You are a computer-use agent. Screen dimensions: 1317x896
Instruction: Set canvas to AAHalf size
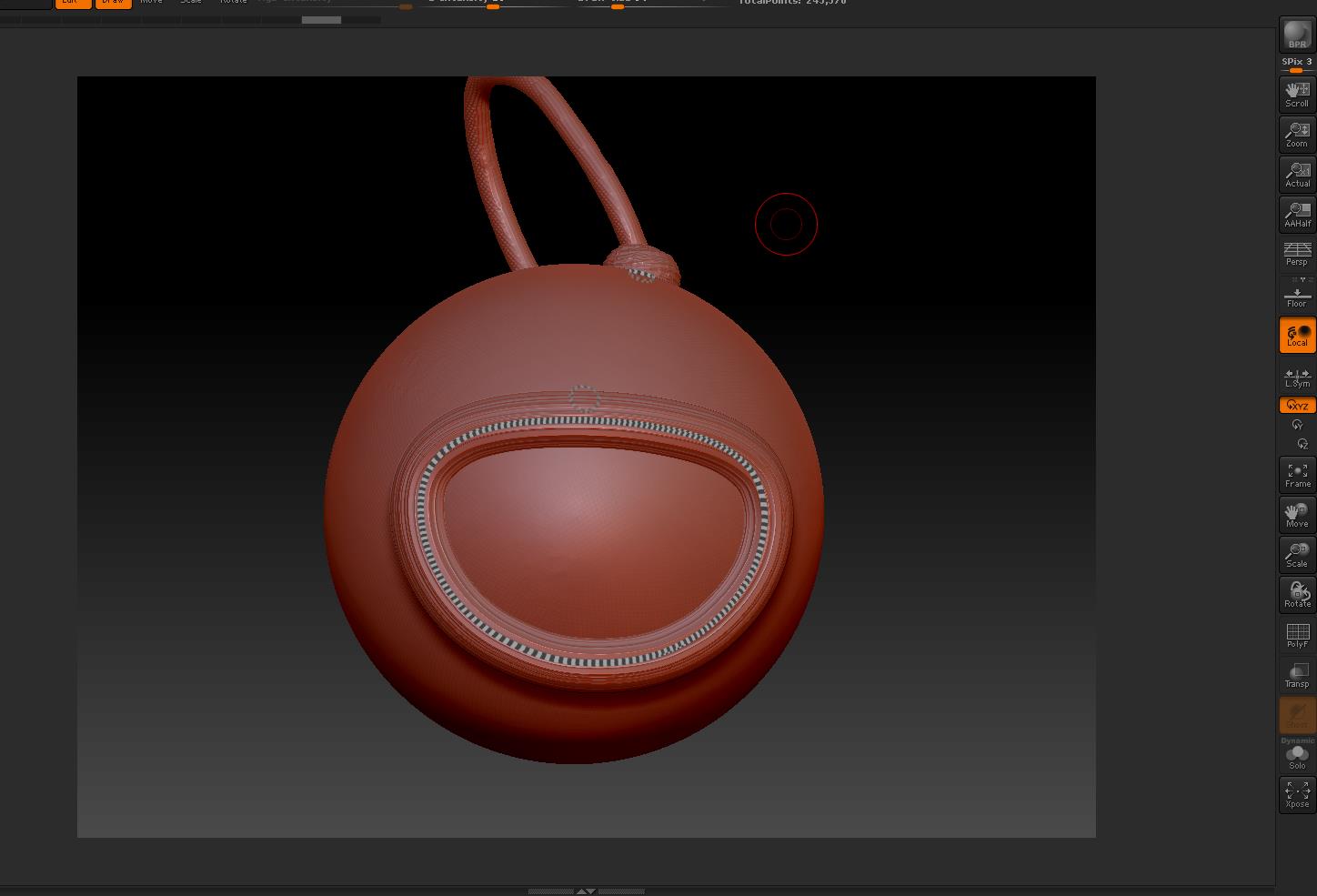pos(1297,215)
